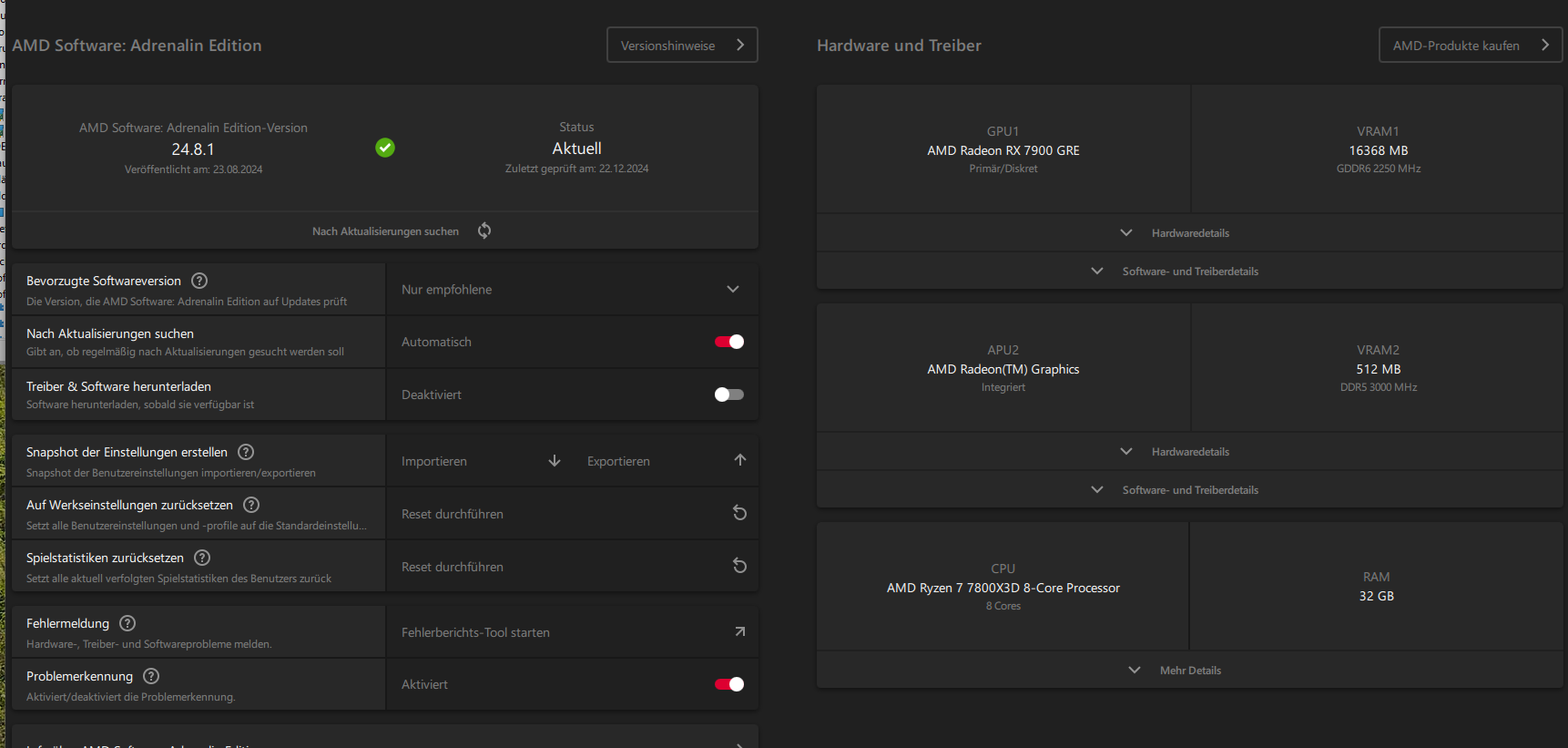This screenshot has height=748, width=1568.
Task: Click the Importieren down-arrow icon
Action: (x=555, y=461)
